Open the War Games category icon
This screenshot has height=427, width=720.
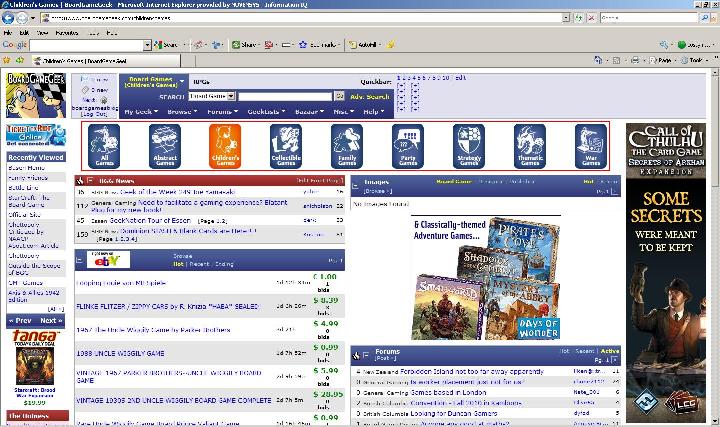(x=591, y=146)
